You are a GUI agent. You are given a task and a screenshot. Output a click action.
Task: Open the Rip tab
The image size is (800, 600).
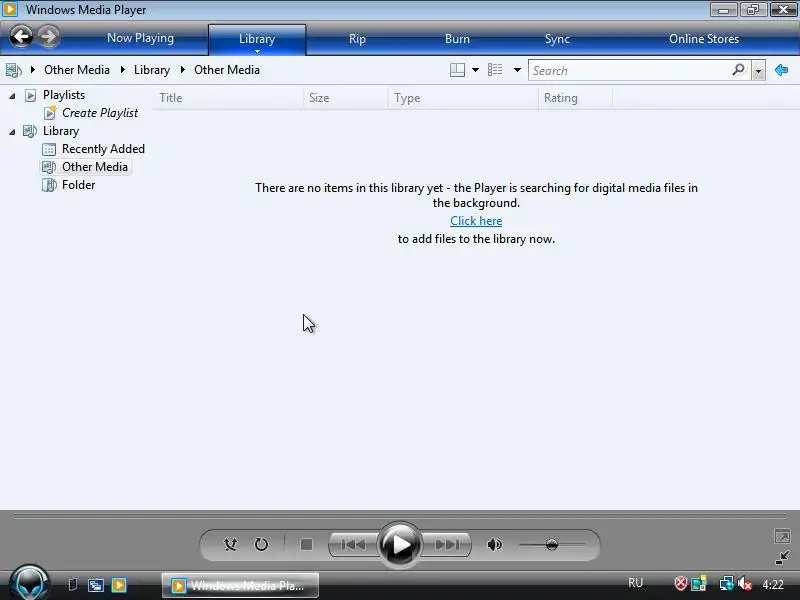[x=357, y=39]
